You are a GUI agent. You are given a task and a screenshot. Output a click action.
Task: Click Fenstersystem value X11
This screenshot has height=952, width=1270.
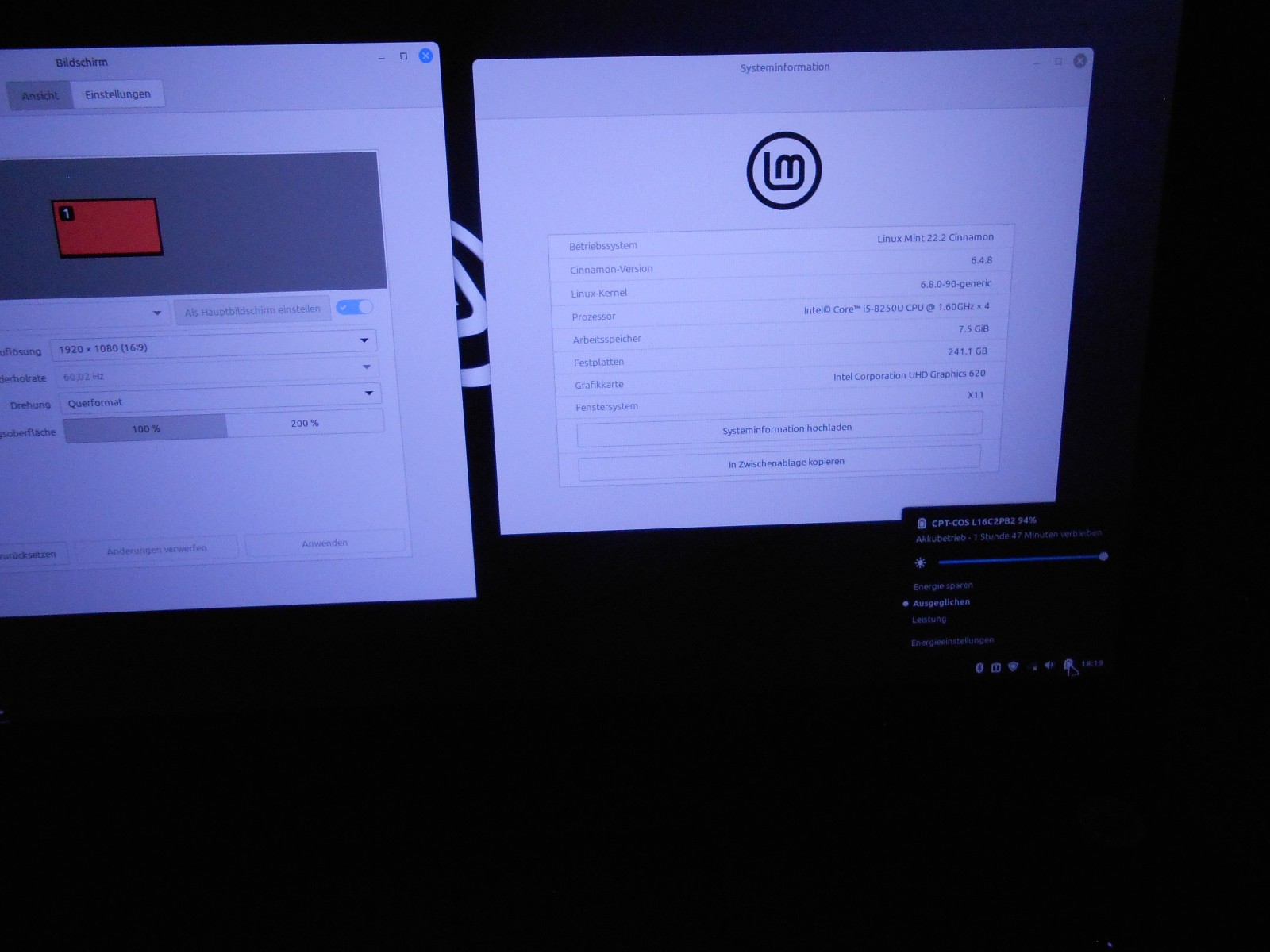tap(976, 395)
